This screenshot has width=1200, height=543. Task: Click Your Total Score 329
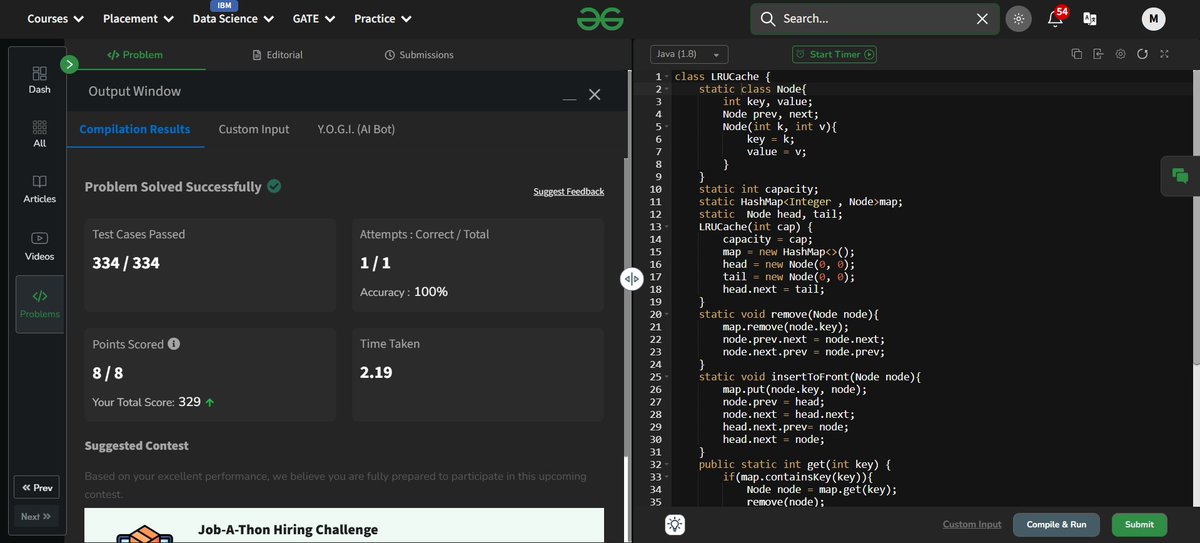154,402
